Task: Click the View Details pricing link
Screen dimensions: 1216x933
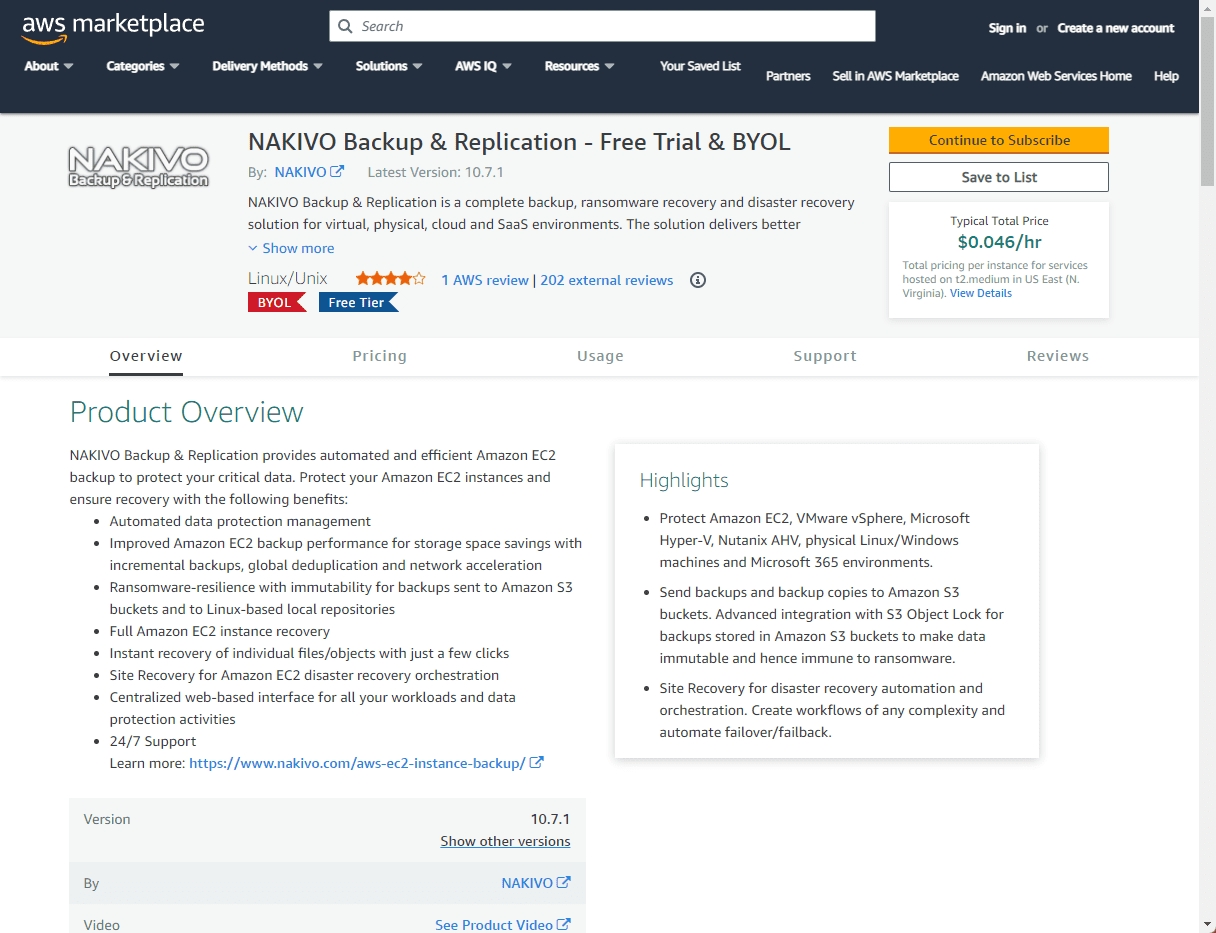Action: pos(980,293)
